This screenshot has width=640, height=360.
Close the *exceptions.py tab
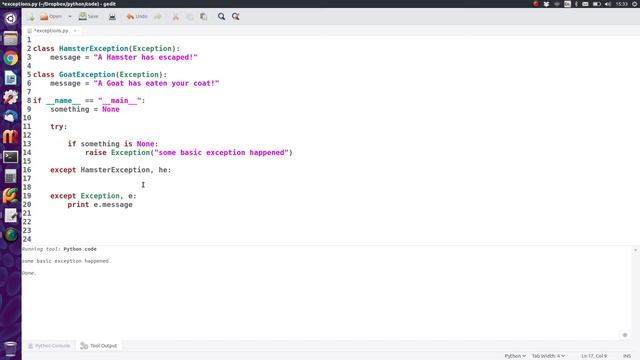pos(75,31)
